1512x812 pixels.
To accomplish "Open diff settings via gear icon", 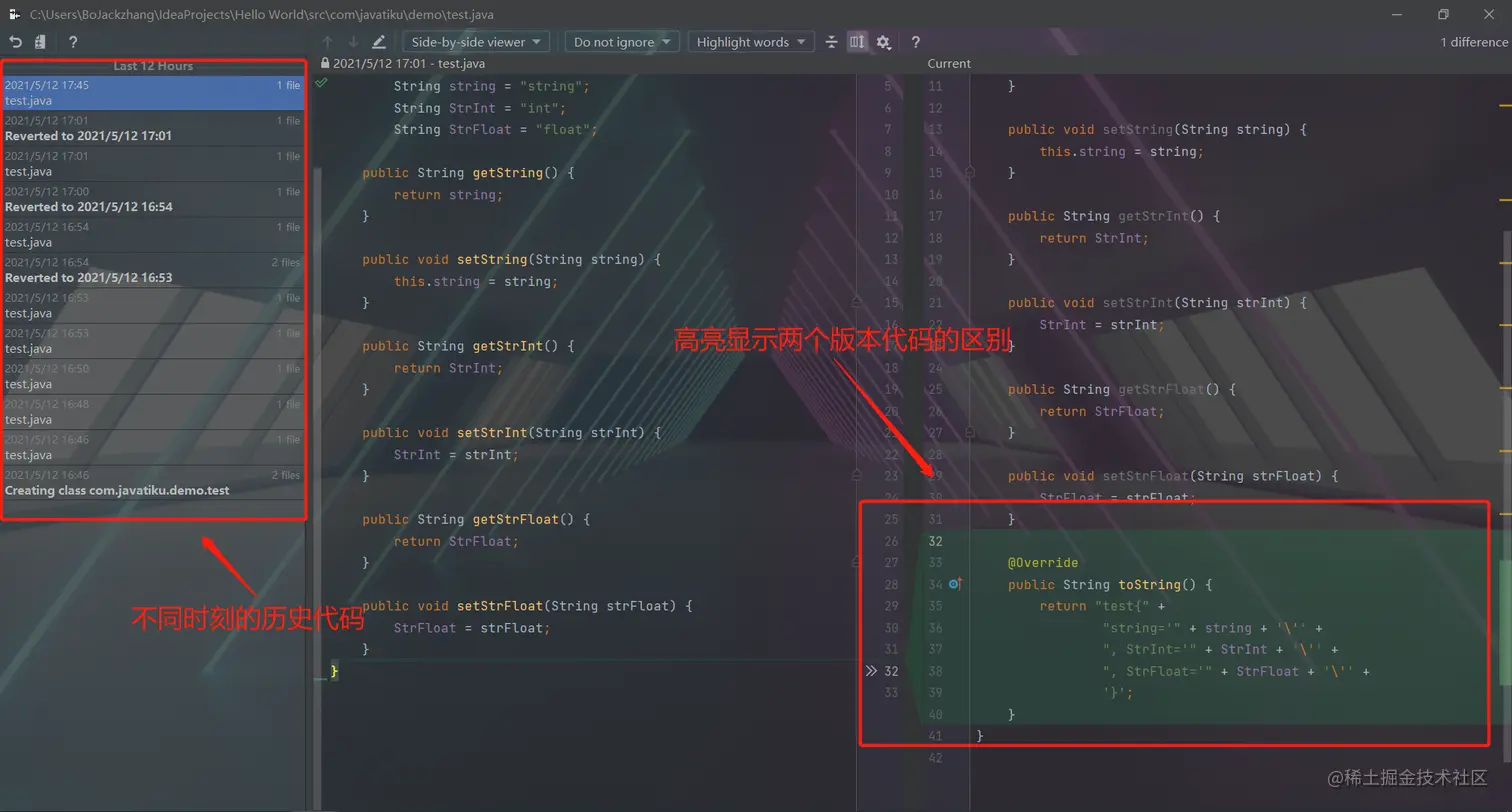I will 883,42.
